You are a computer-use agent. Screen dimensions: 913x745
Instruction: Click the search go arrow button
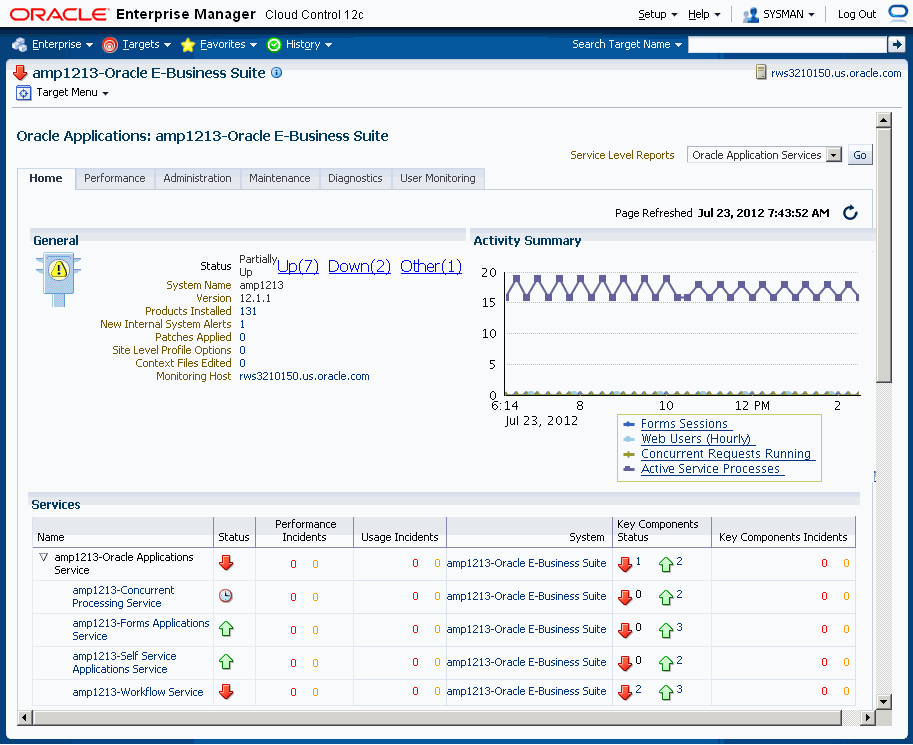pyautogui.click(x=897, y=44)
